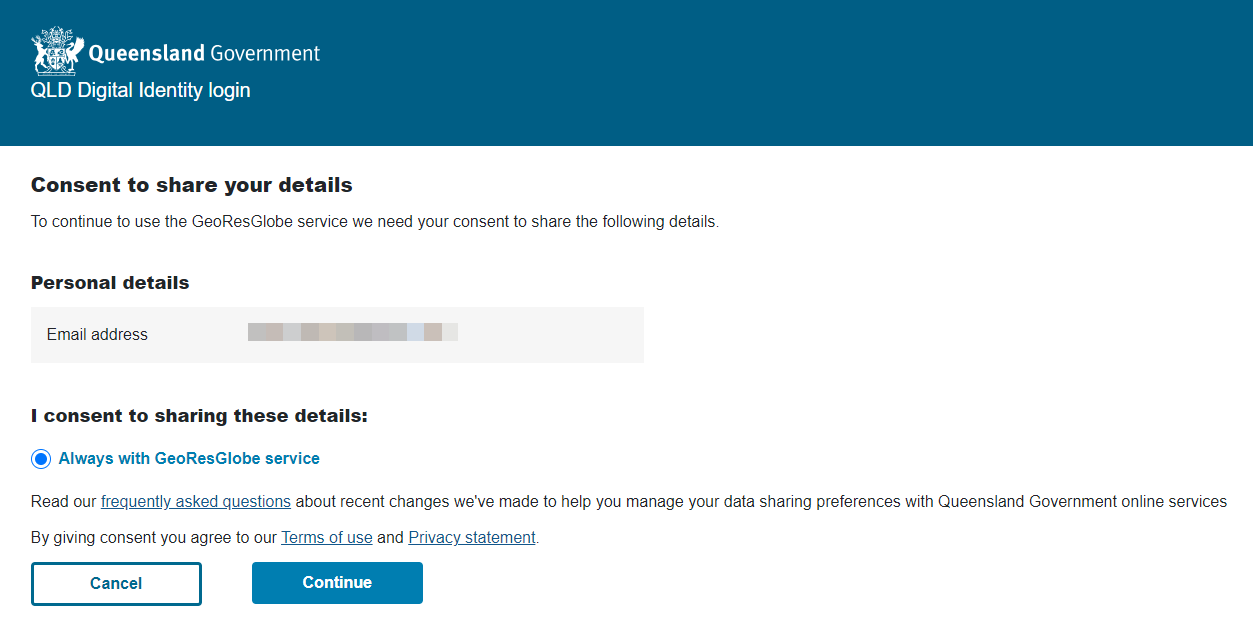The image size is (1253, 622).
Task: Open the "Privacy statement" link
Action: pos(472,538)
